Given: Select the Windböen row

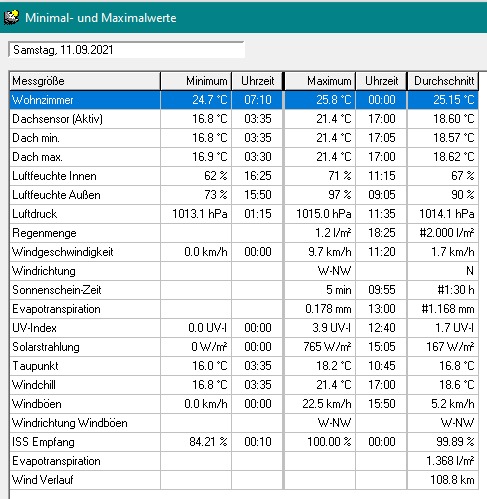Looking at the screenshot, I should [x=244, y=404].
